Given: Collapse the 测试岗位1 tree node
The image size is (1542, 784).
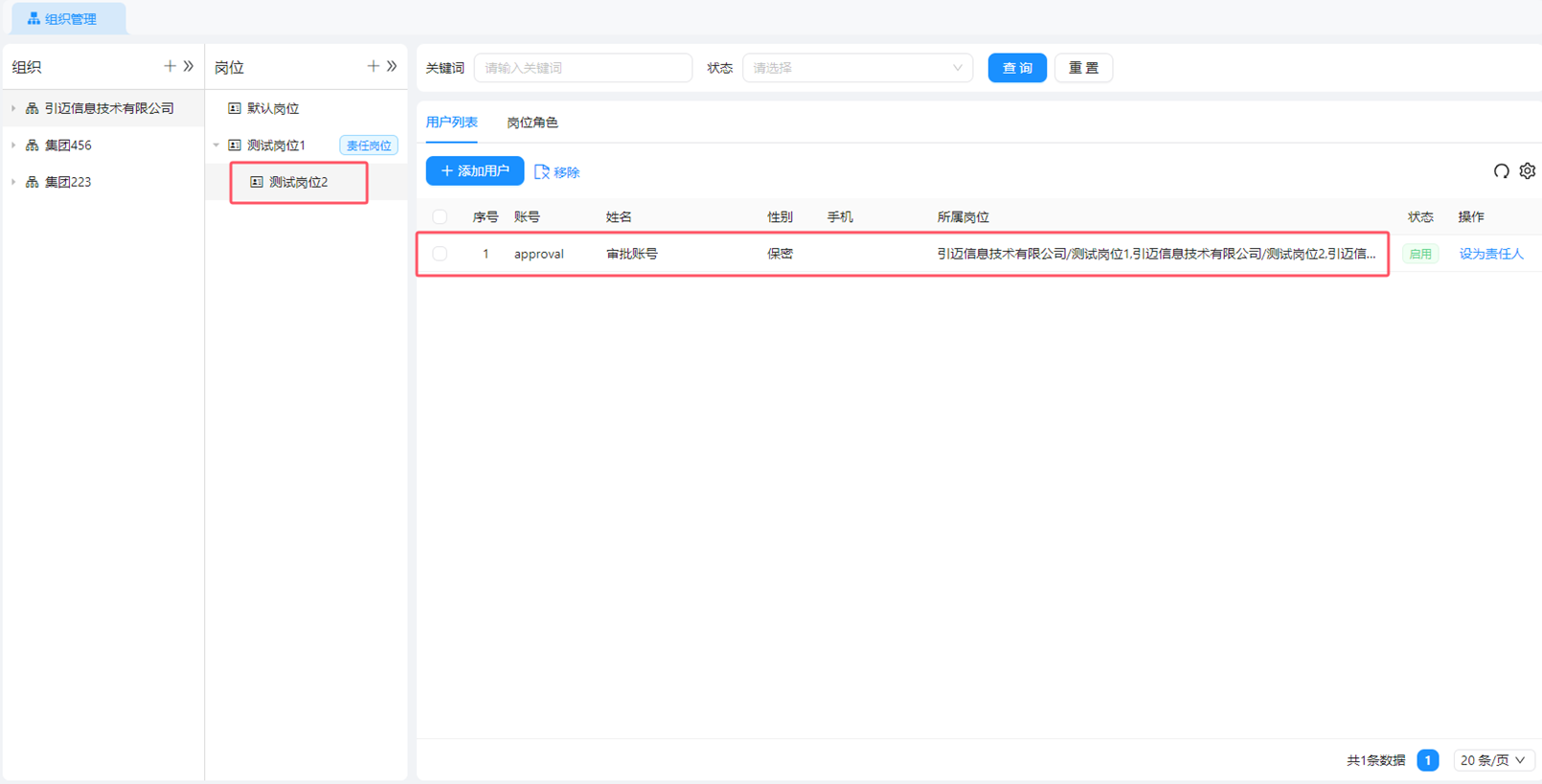Looking at the screenshot, I should pyautogui.click(x=216, y=146).
